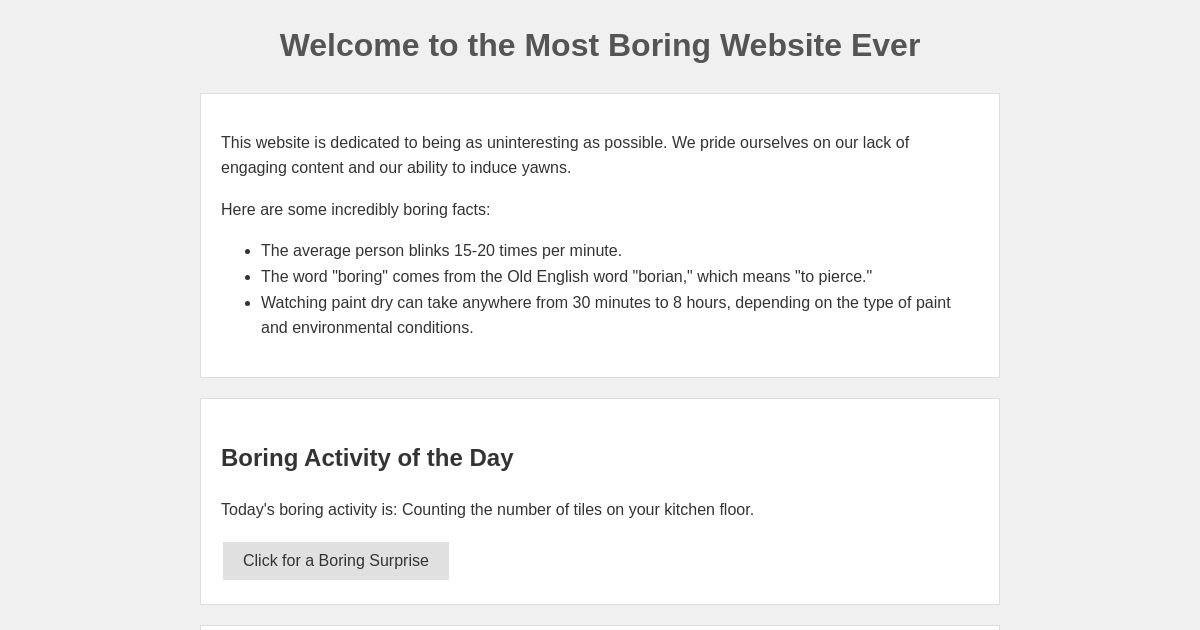Click the word "yawns" in the intro
The image size is (1200, 630).
pos(546,168)
